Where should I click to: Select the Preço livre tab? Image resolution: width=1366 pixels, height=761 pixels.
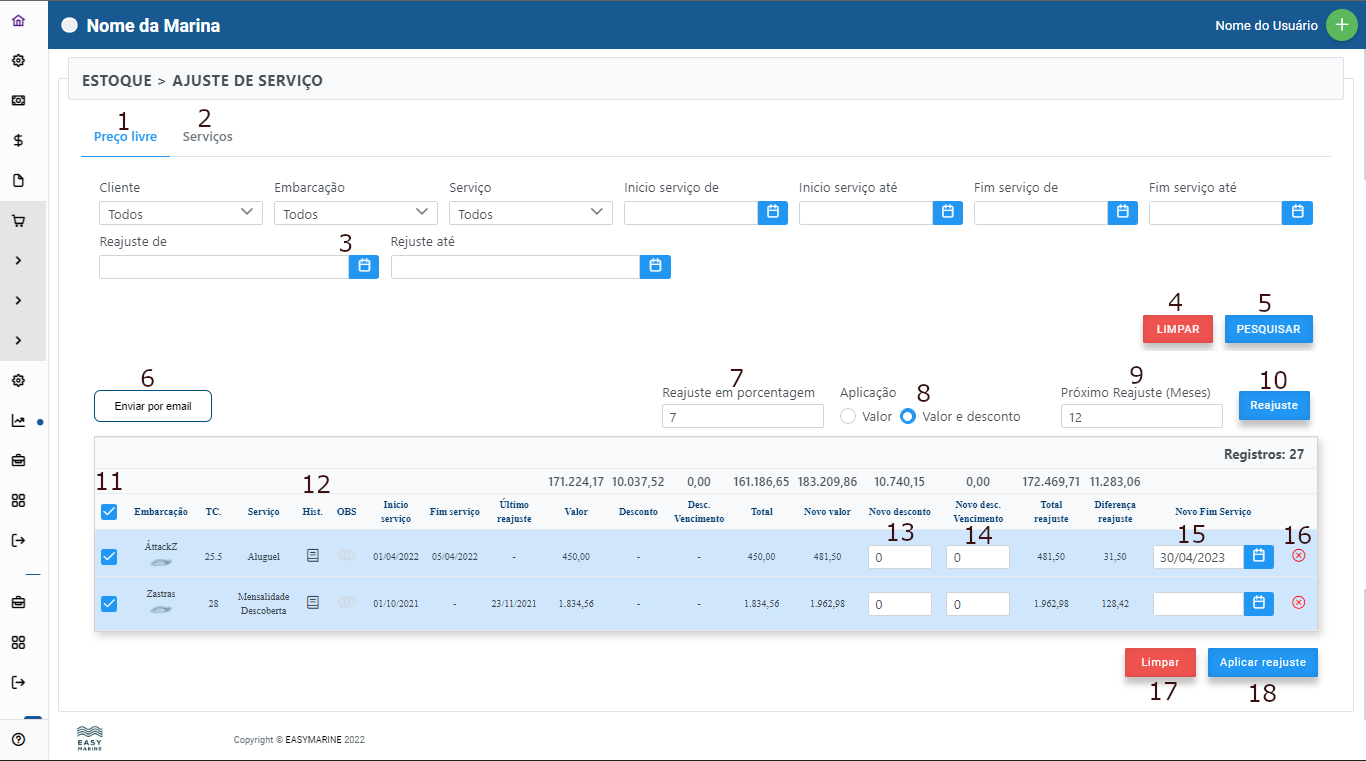[125, 137]
